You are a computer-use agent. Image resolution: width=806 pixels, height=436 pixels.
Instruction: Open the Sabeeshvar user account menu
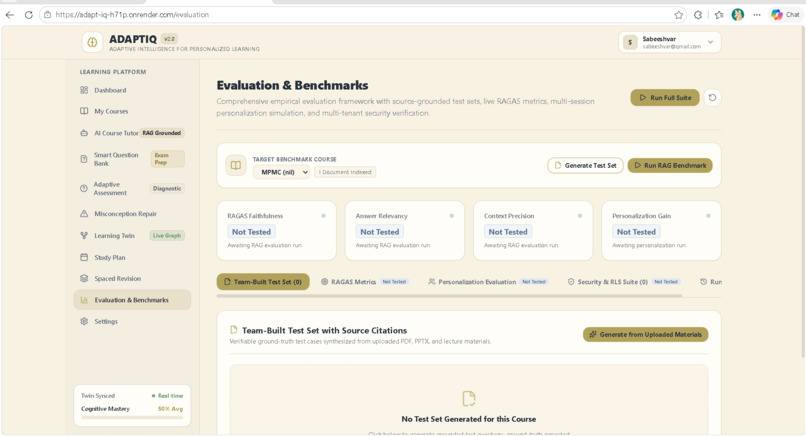point(670,42)
